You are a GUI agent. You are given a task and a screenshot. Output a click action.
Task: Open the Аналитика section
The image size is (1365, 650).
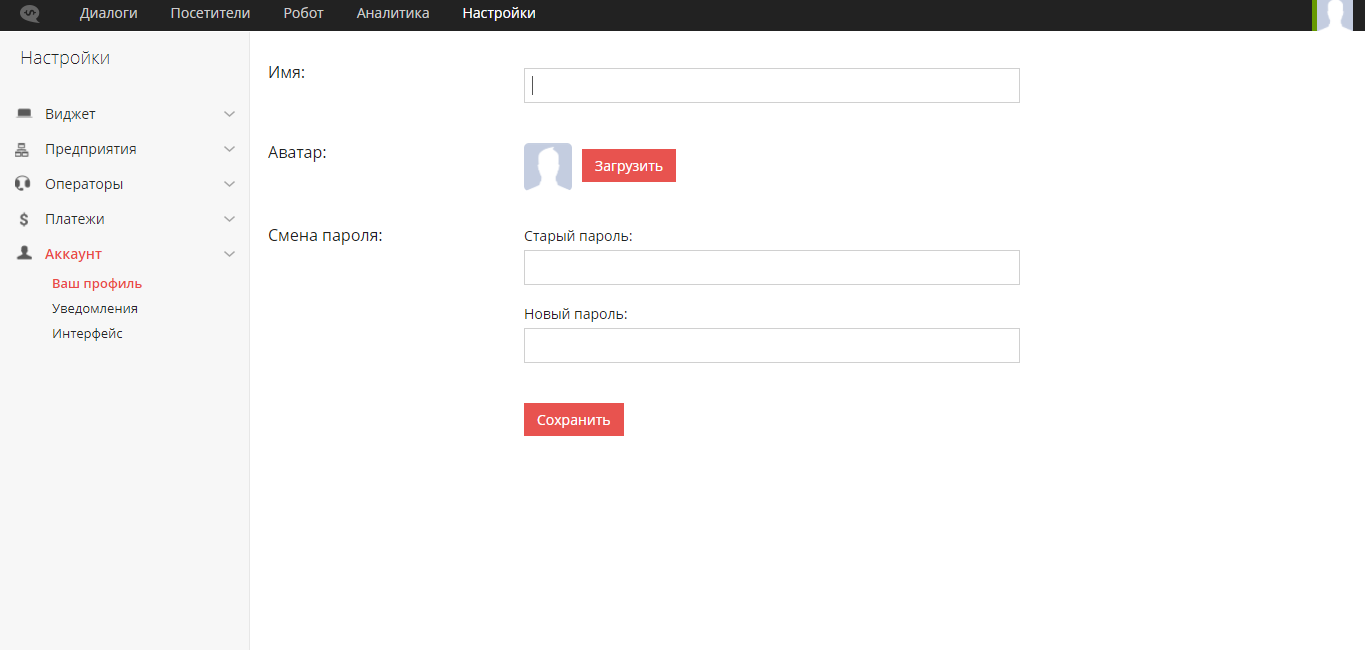pos(392,13)
